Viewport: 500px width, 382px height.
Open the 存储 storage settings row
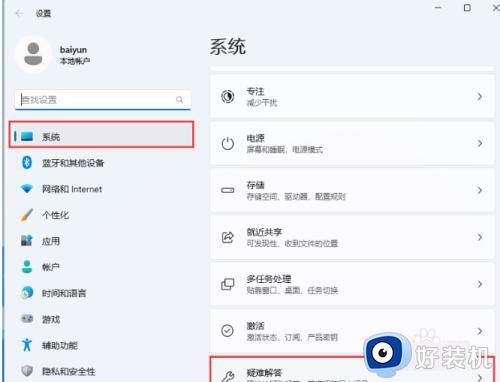352,190
